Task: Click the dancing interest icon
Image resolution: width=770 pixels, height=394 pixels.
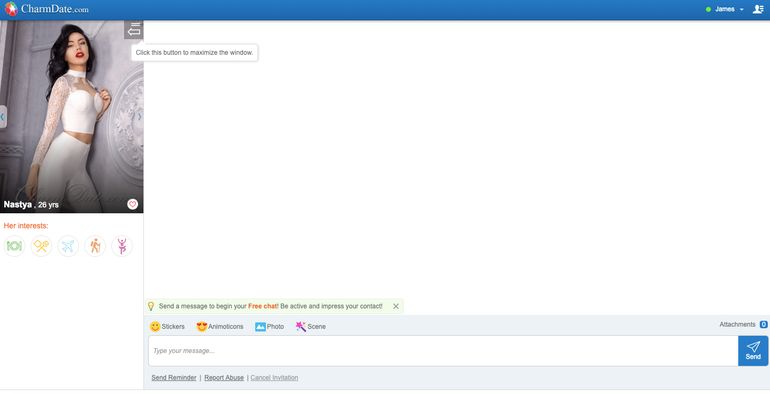Action: 122,246
